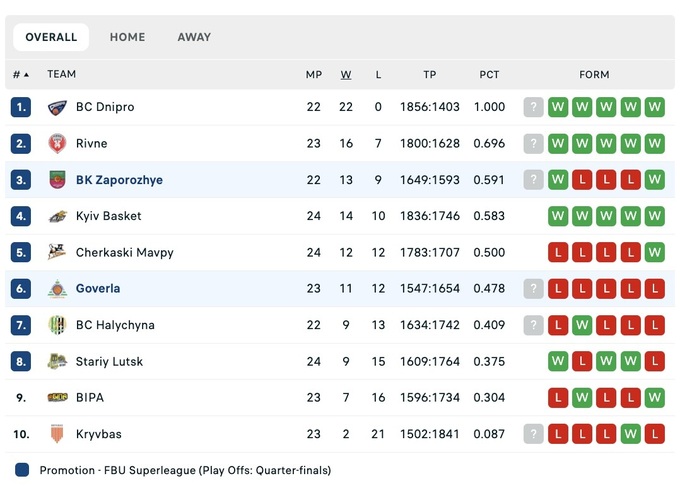Viewport: 680px width, 488px height.
Task: Click BC Dnipro's upcoming match question mark badge
Action: (x=534, y=107)
